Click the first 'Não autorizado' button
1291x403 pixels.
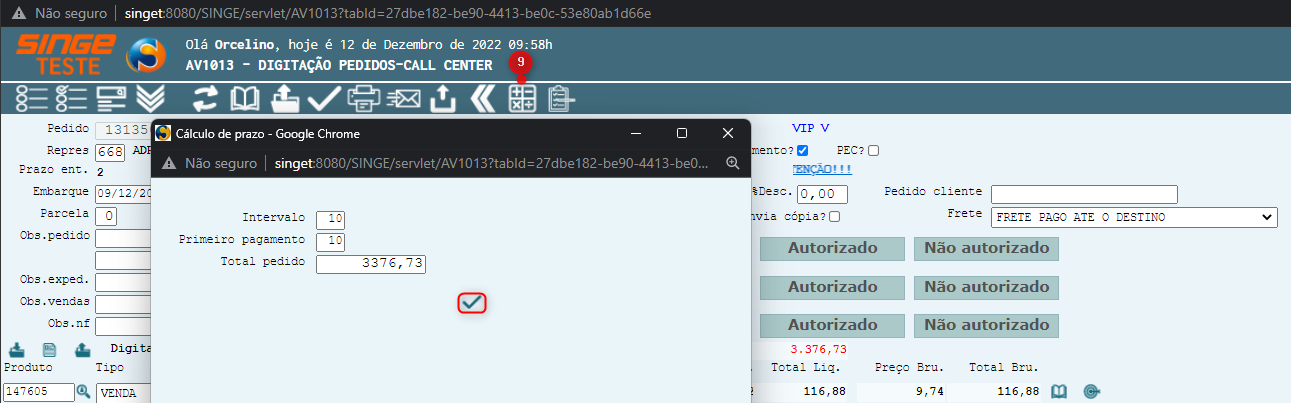coord(986,248)
